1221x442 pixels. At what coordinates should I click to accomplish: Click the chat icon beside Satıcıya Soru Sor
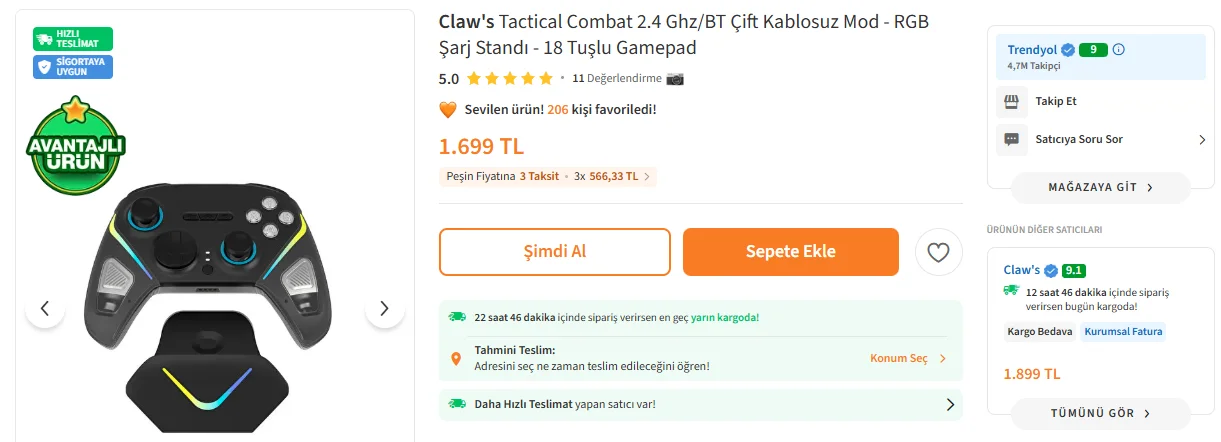click(x=1011, y=139)
